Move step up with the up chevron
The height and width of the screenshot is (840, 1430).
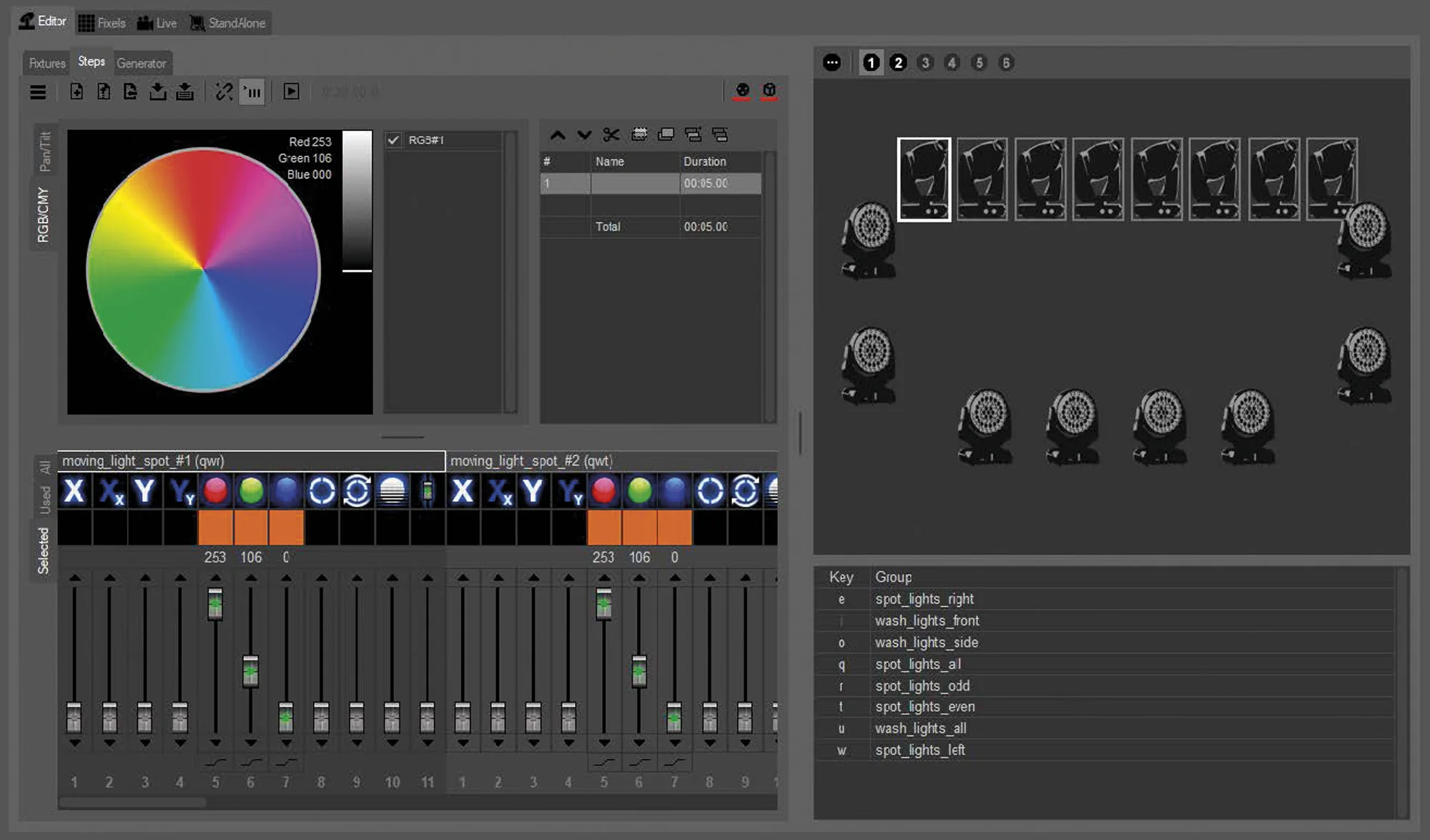(558, 135)
